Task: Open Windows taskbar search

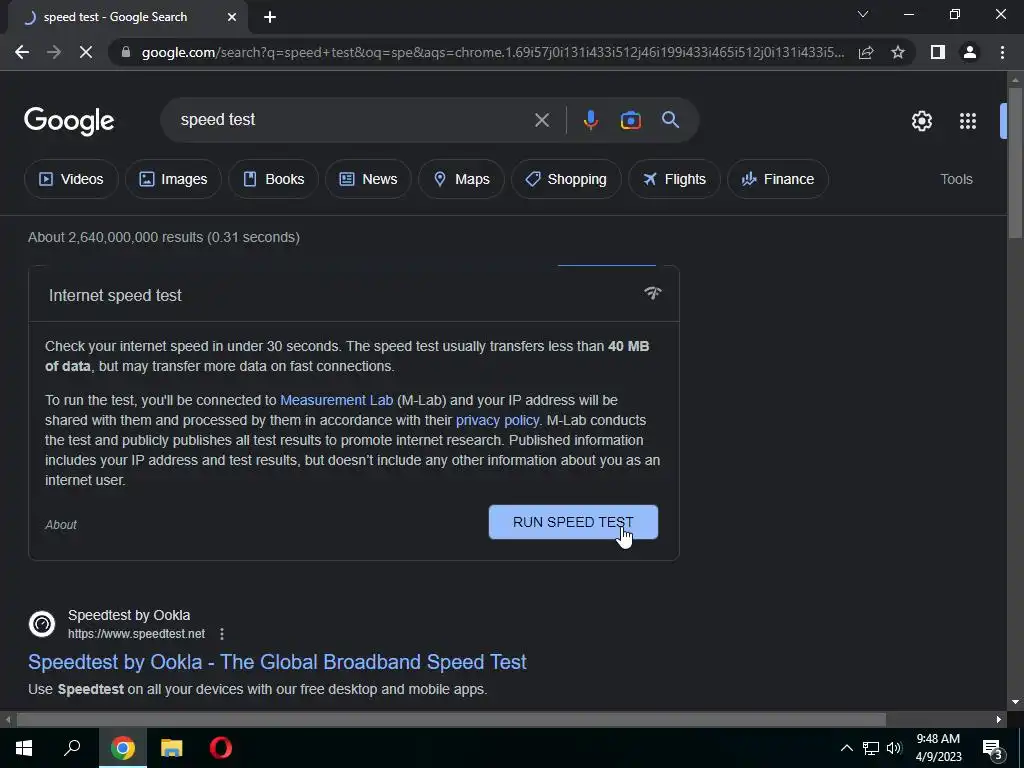Action: pyautogui.click(x=72, y=748)
